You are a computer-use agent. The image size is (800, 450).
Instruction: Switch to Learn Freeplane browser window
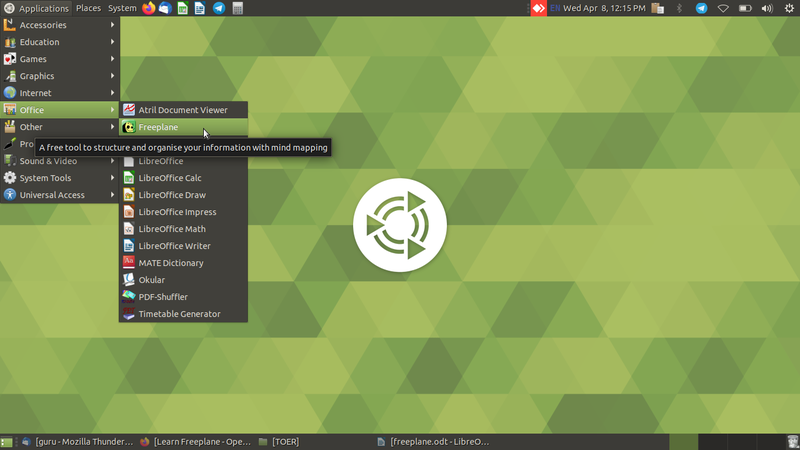click(196, 442)
